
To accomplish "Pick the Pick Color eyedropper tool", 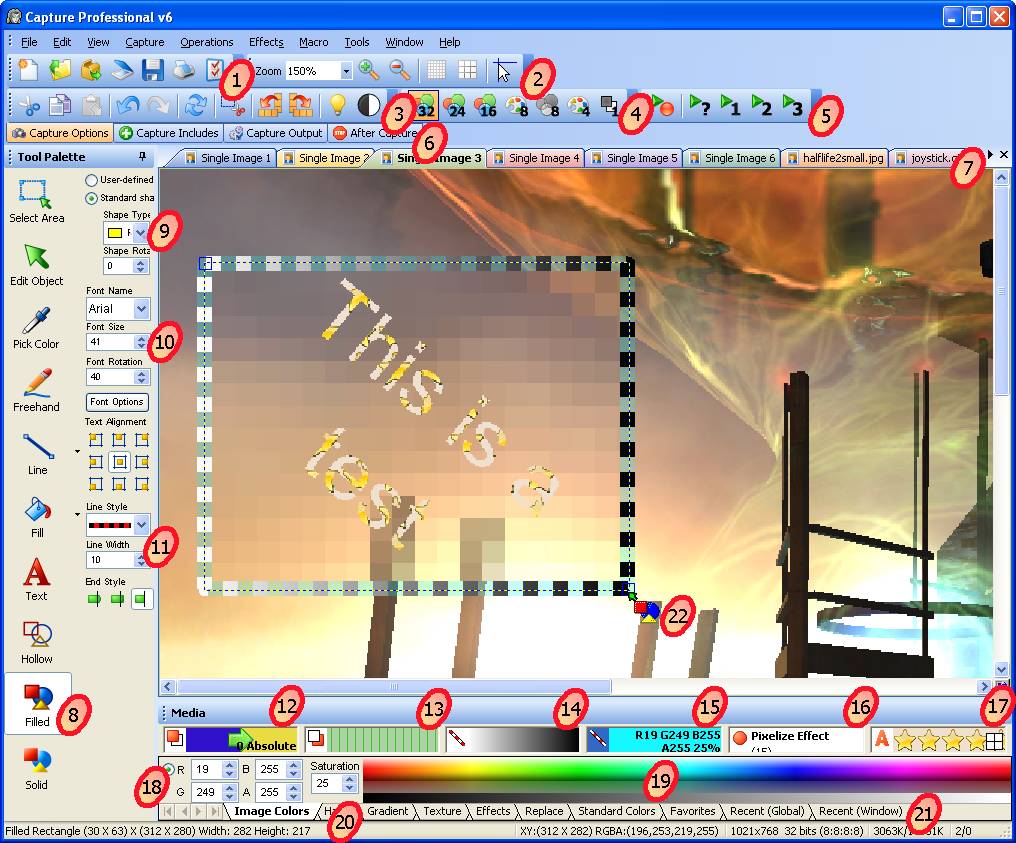I will (x=36, y=327).
